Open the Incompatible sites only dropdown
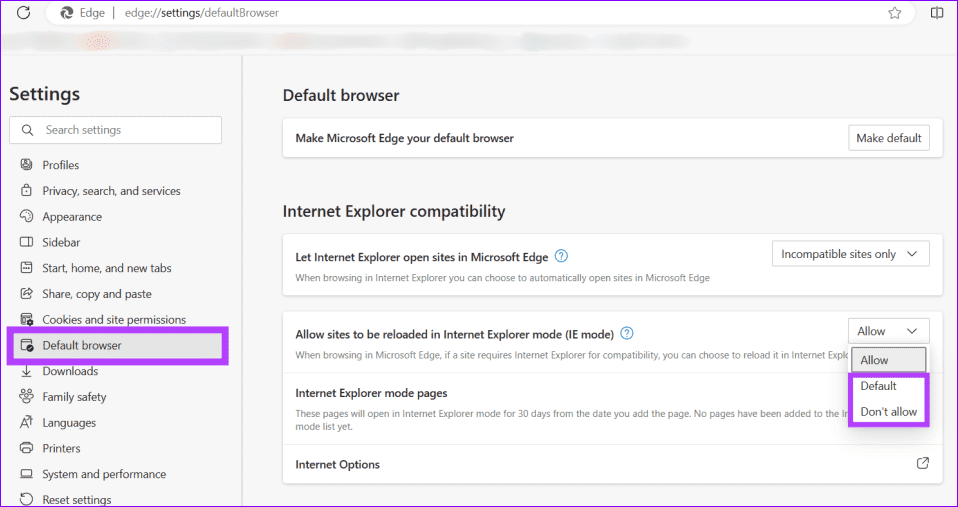958x507 pixels. click(x=850, y=254)
